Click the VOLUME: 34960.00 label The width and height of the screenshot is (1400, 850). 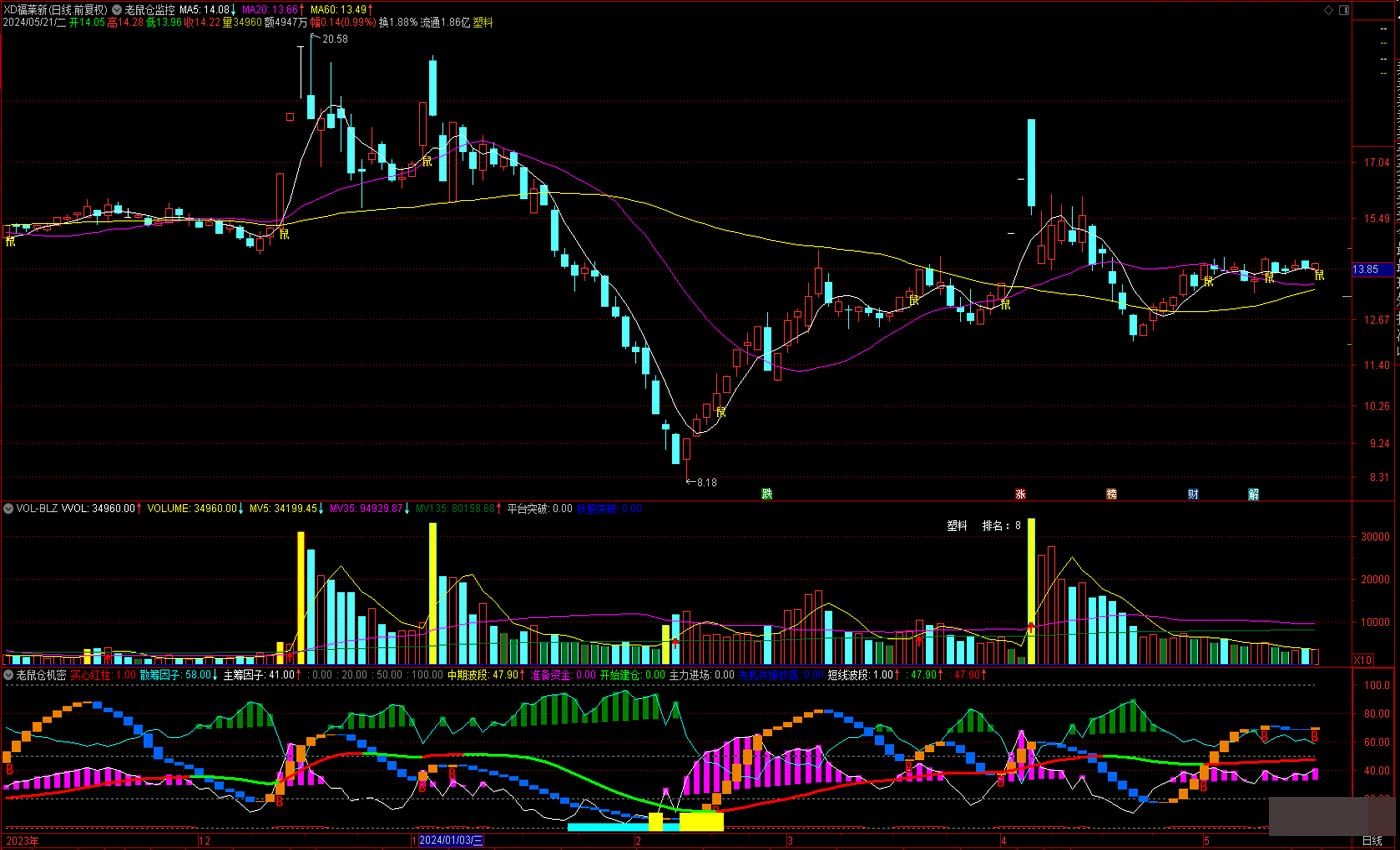coord(192,508)
